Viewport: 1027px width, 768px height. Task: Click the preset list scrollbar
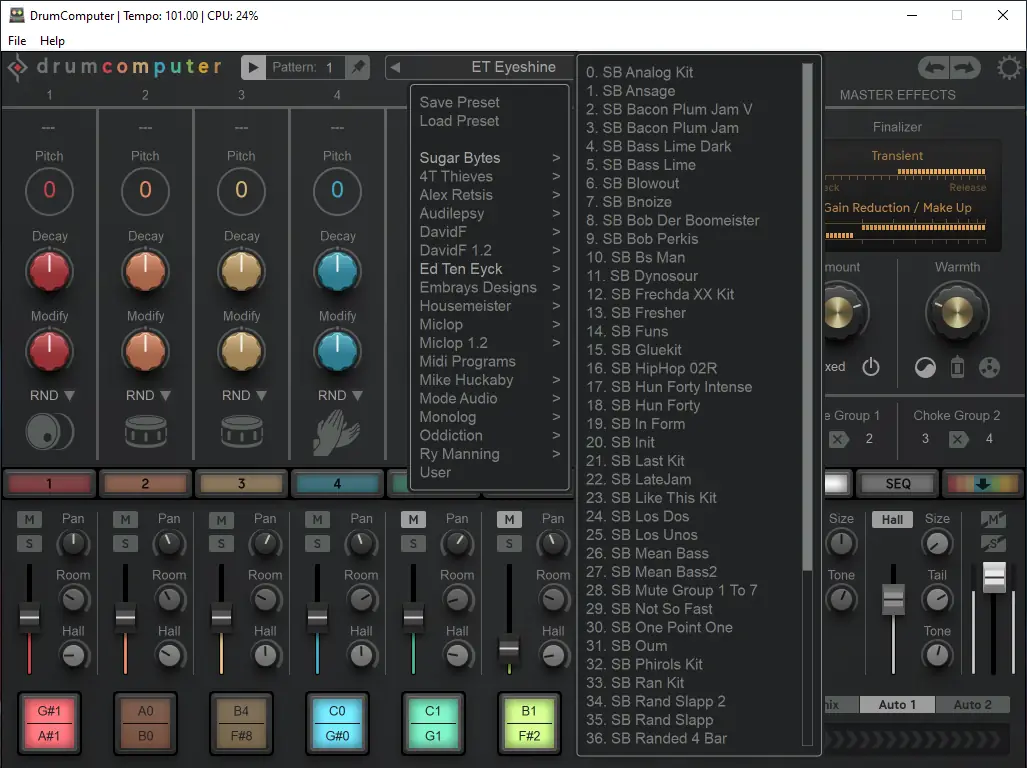(x=807, y=317)
